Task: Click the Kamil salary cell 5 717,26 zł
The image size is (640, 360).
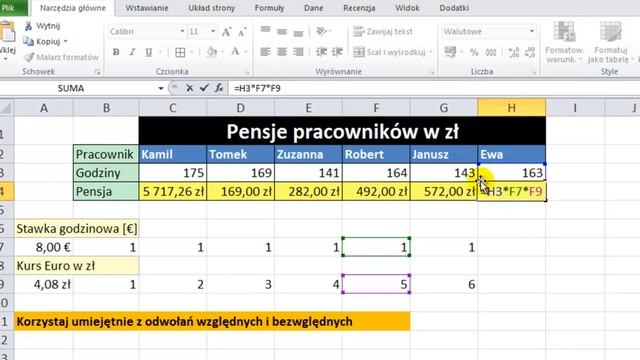Action: point(173,191)
